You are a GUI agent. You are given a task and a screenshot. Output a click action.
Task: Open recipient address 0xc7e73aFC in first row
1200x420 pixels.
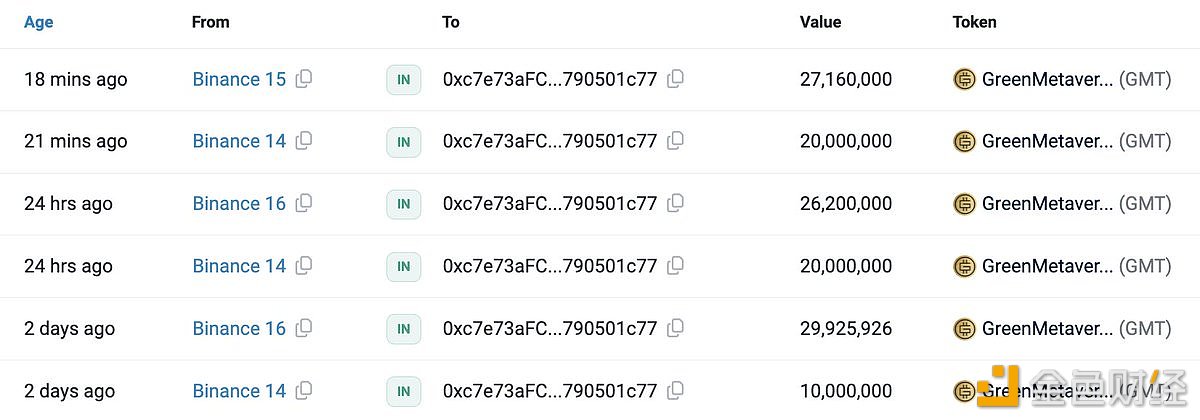coord(550,79)
